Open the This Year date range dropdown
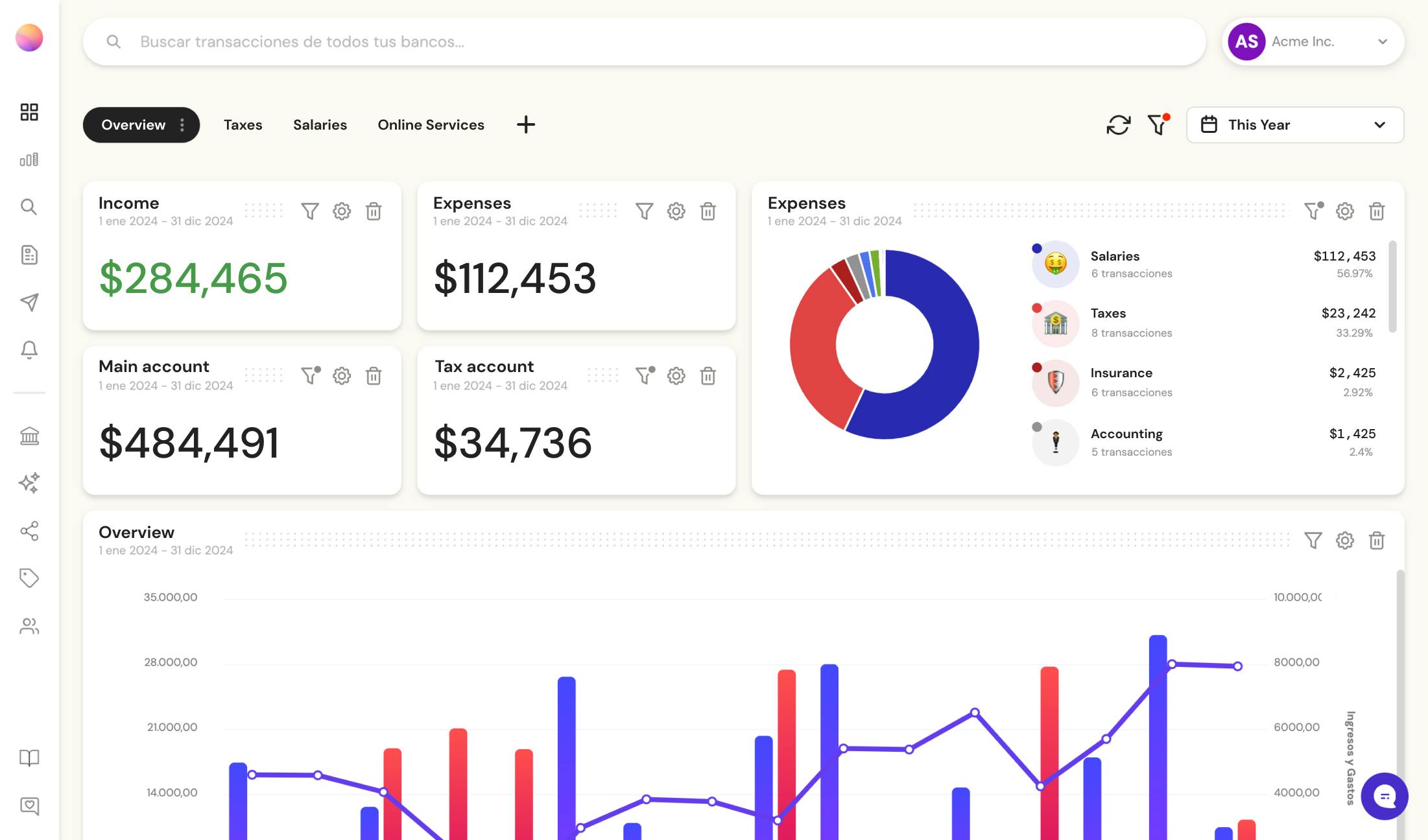This screenshot has width=1428, height=840. point(1294,124)
